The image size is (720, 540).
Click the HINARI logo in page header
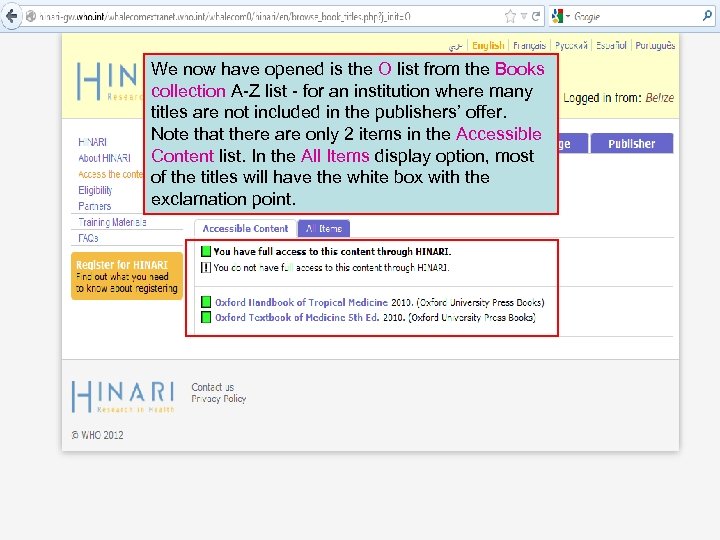click(108, 81)
